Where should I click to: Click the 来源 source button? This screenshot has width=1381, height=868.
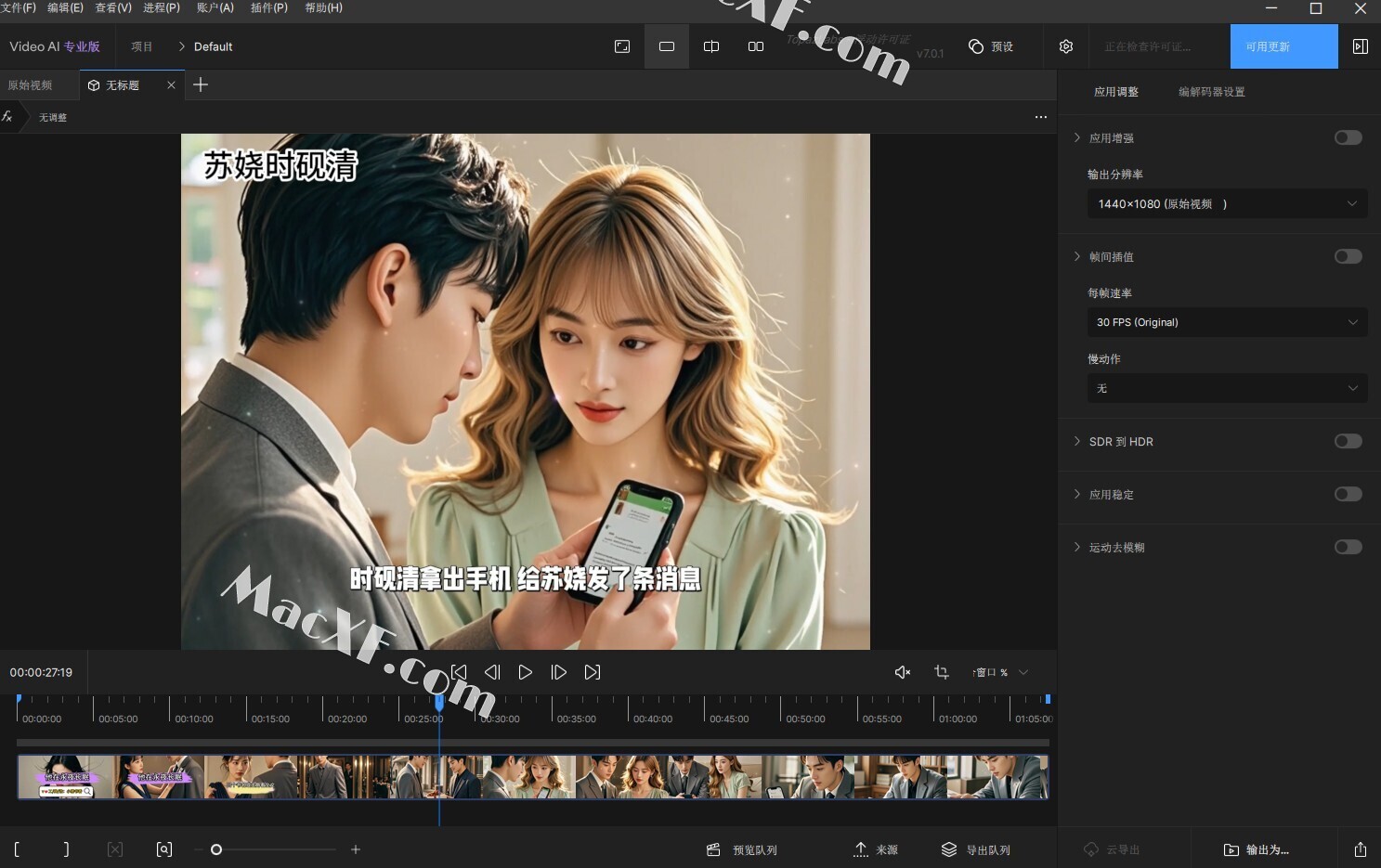pyautogui.click(x=876, y=849)
